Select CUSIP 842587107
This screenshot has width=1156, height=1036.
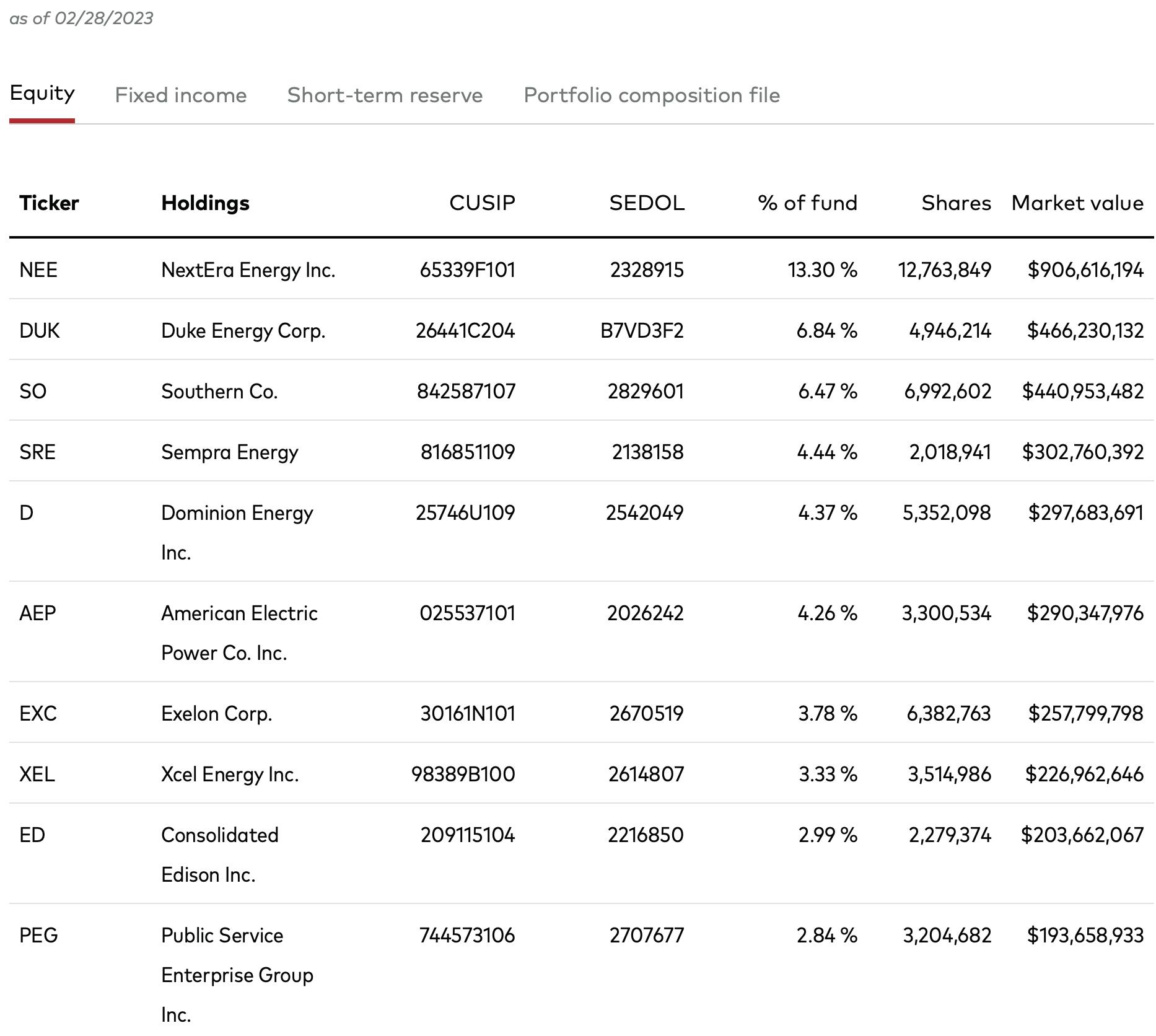(466, 391)
